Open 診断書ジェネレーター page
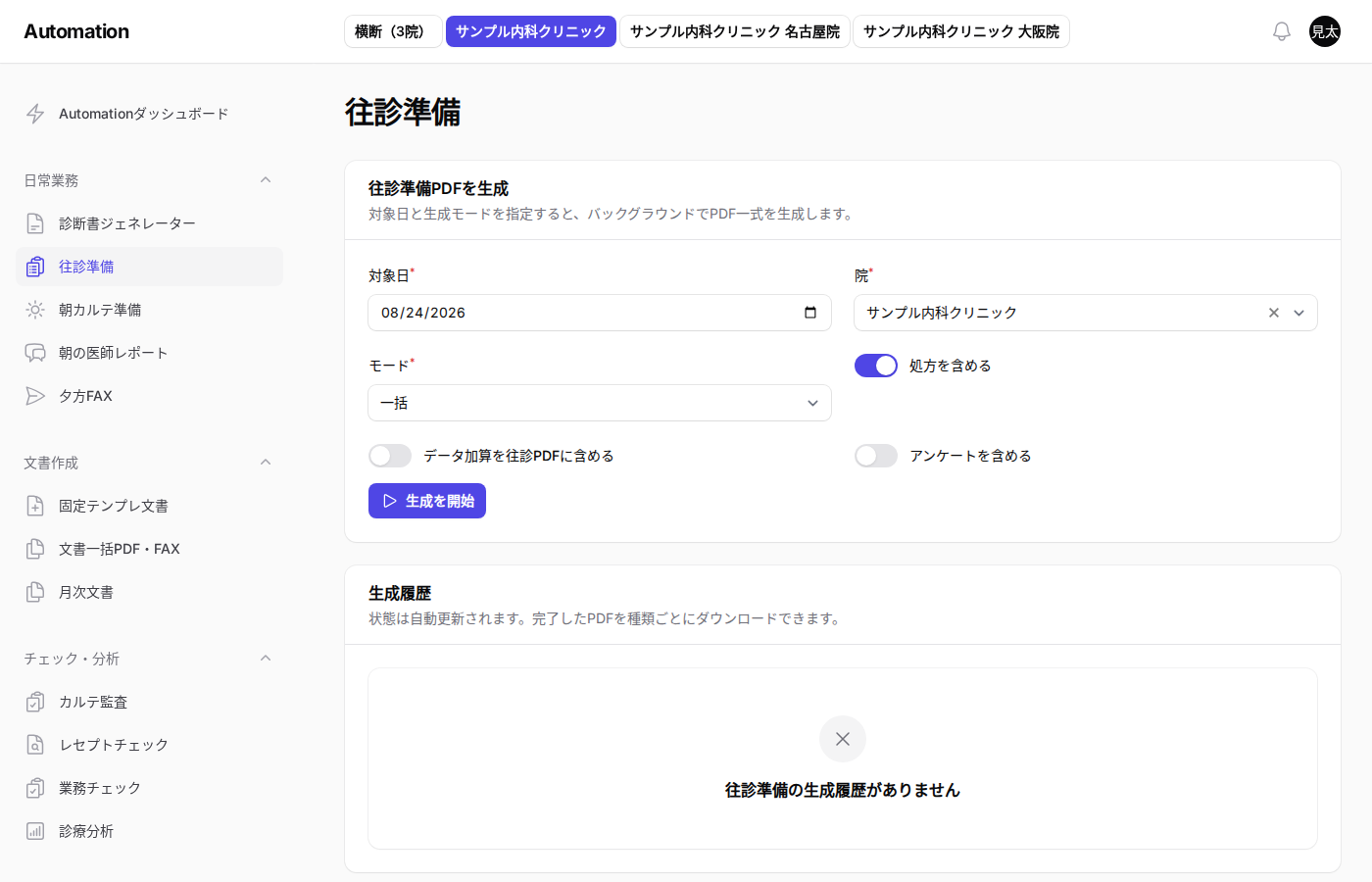 click(x=149, y=223)
